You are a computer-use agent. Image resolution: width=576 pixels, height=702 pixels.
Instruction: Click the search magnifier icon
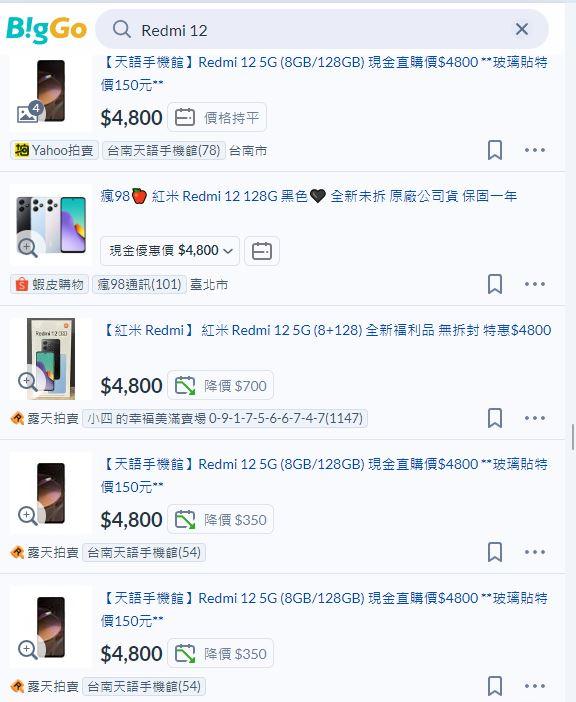(122, 30)
